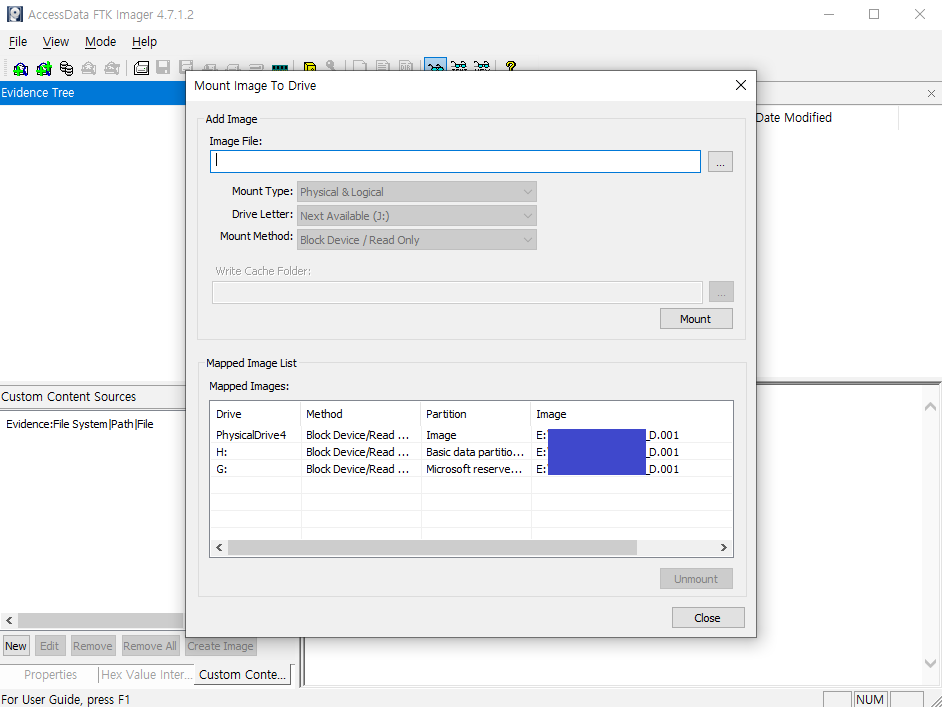Click the Remove All button
This screenshot has width=942, height=707.
(150, 646)
